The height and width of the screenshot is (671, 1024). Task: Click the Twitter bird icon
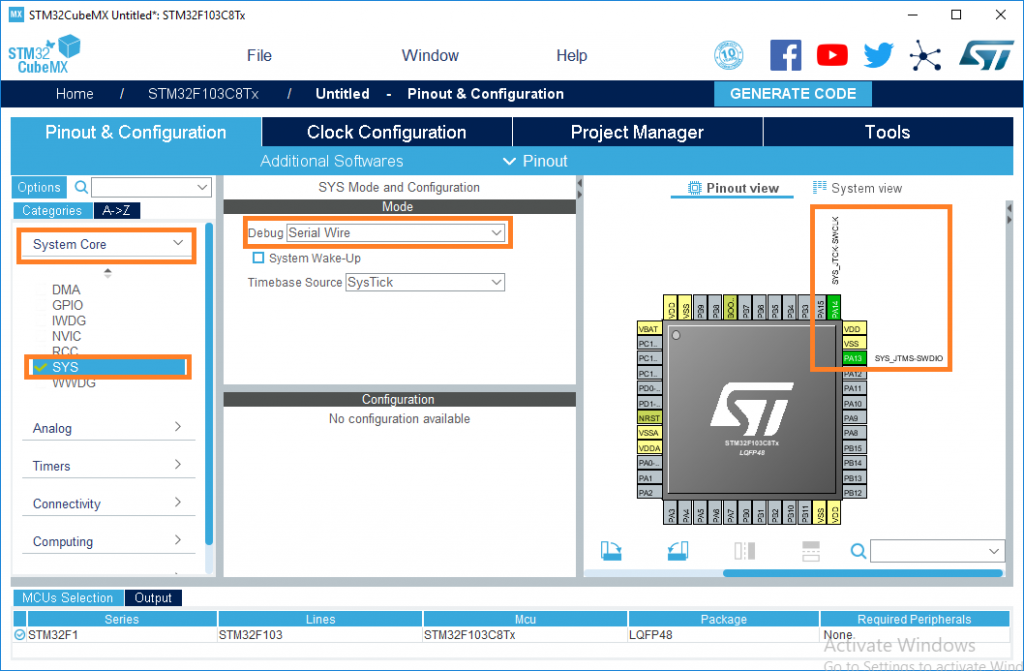coord(878,55)
